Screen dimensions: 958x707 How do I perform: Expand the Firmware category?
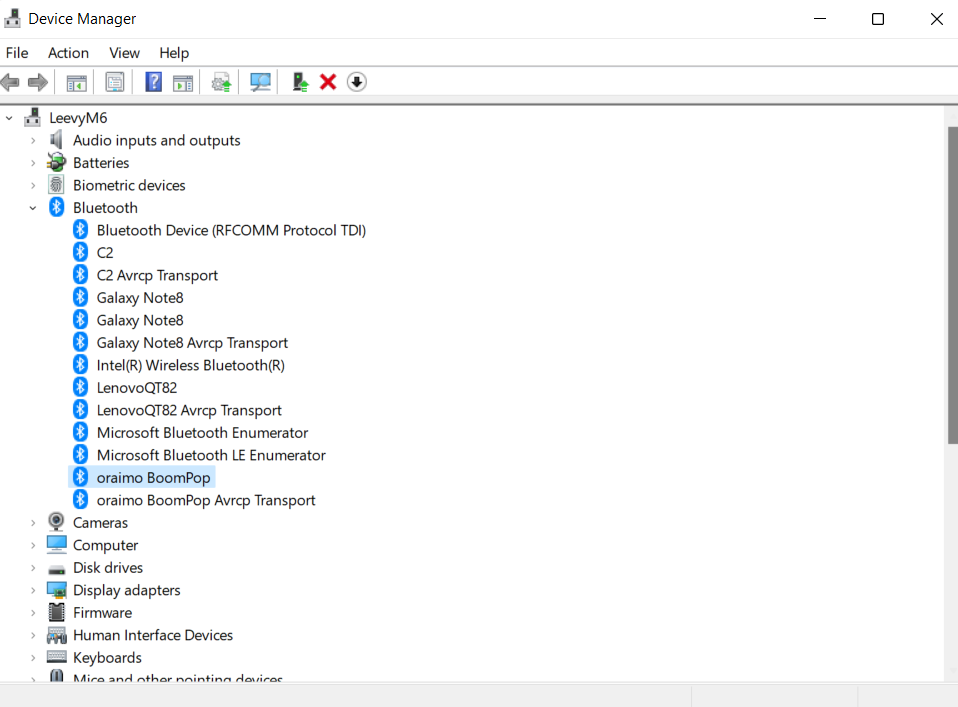(33, 613)
